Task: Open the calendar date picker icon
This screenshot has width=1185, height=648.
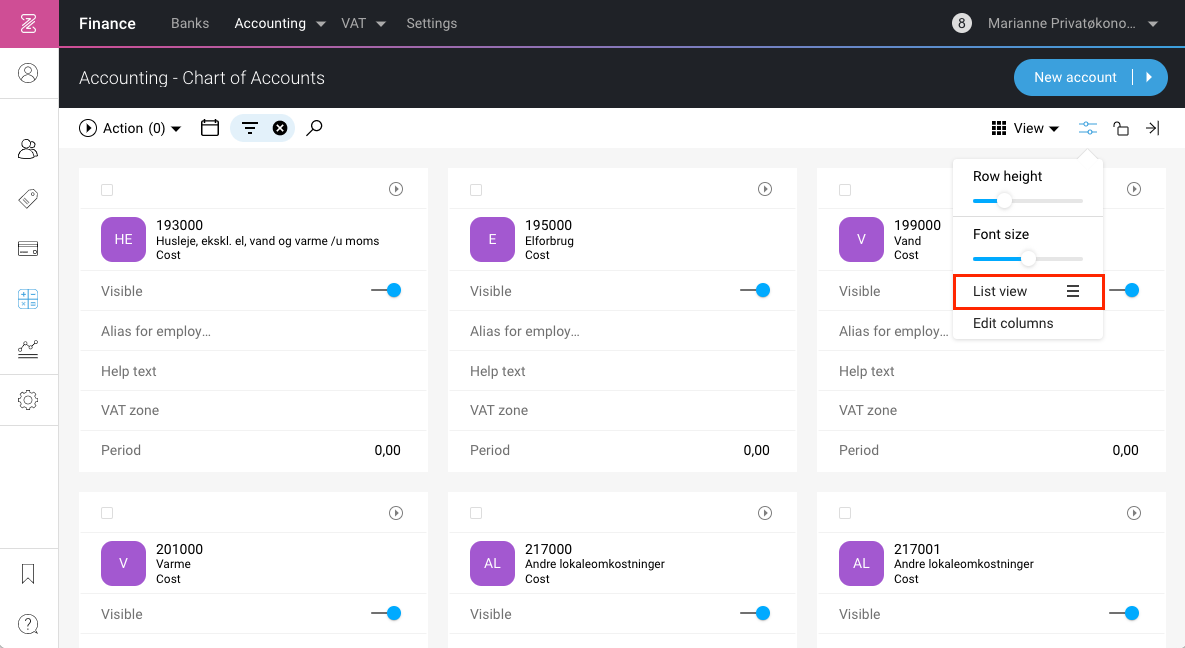Action: pyautogui.click(x=209, y=128)
